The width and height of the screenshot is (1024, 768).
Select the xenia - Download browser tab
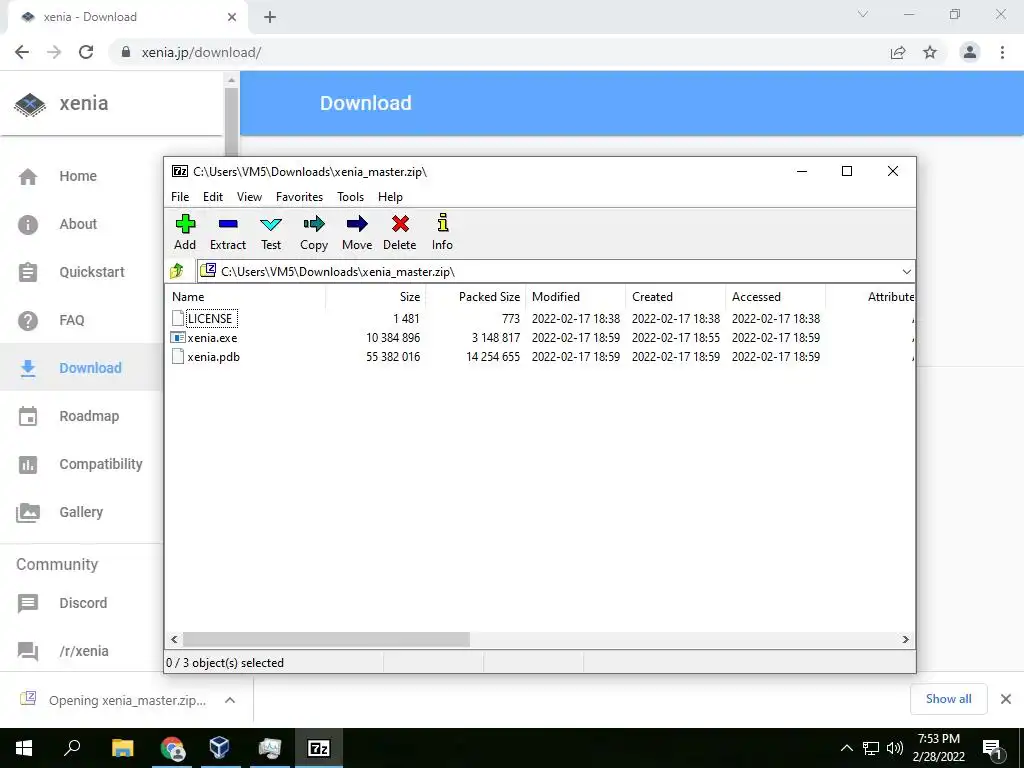127,18
